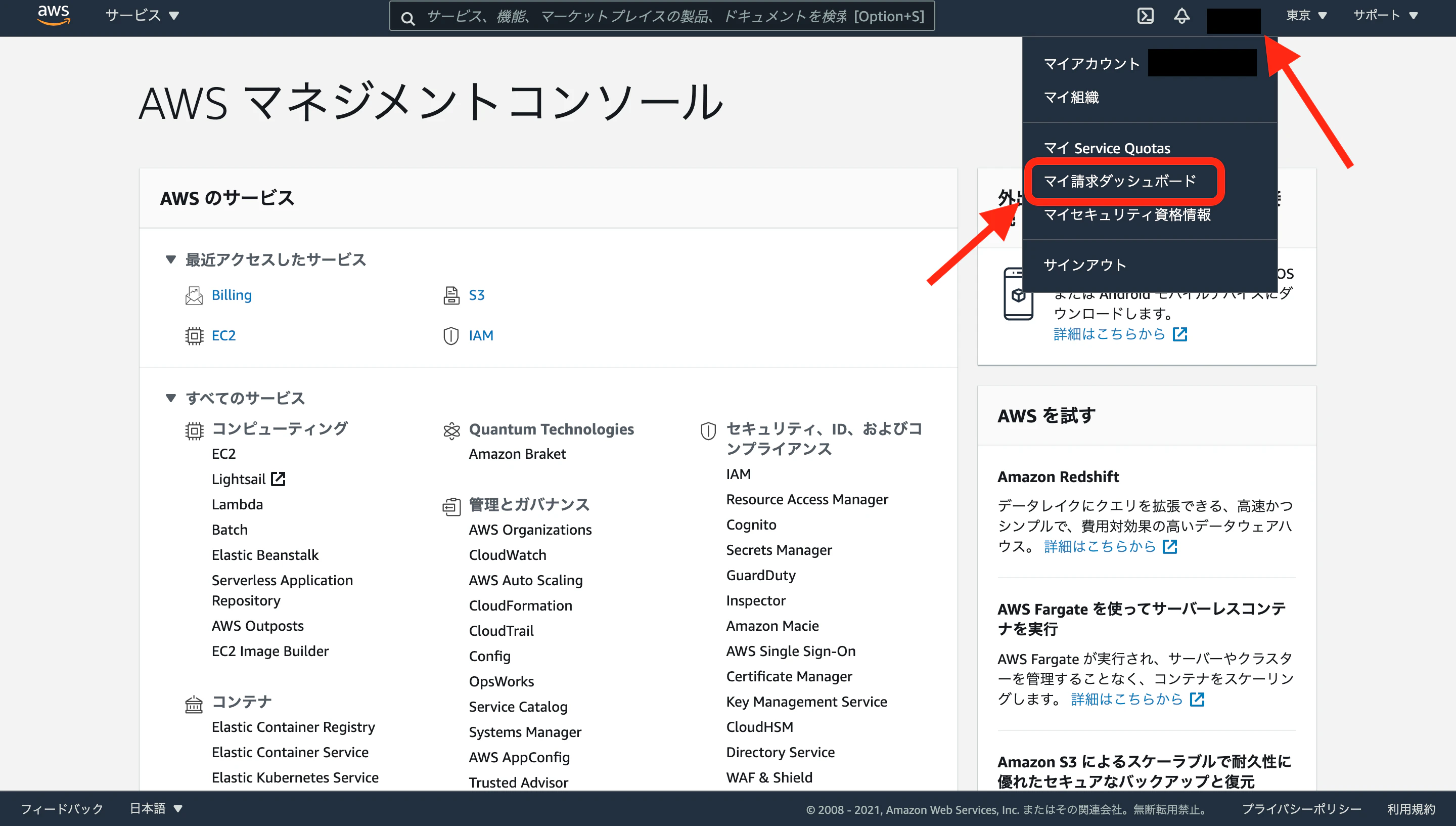The height and width of the screenshot is (826, 1456).
Task: Click the コンピューティング category icon
Action: [x=194, y=431]
